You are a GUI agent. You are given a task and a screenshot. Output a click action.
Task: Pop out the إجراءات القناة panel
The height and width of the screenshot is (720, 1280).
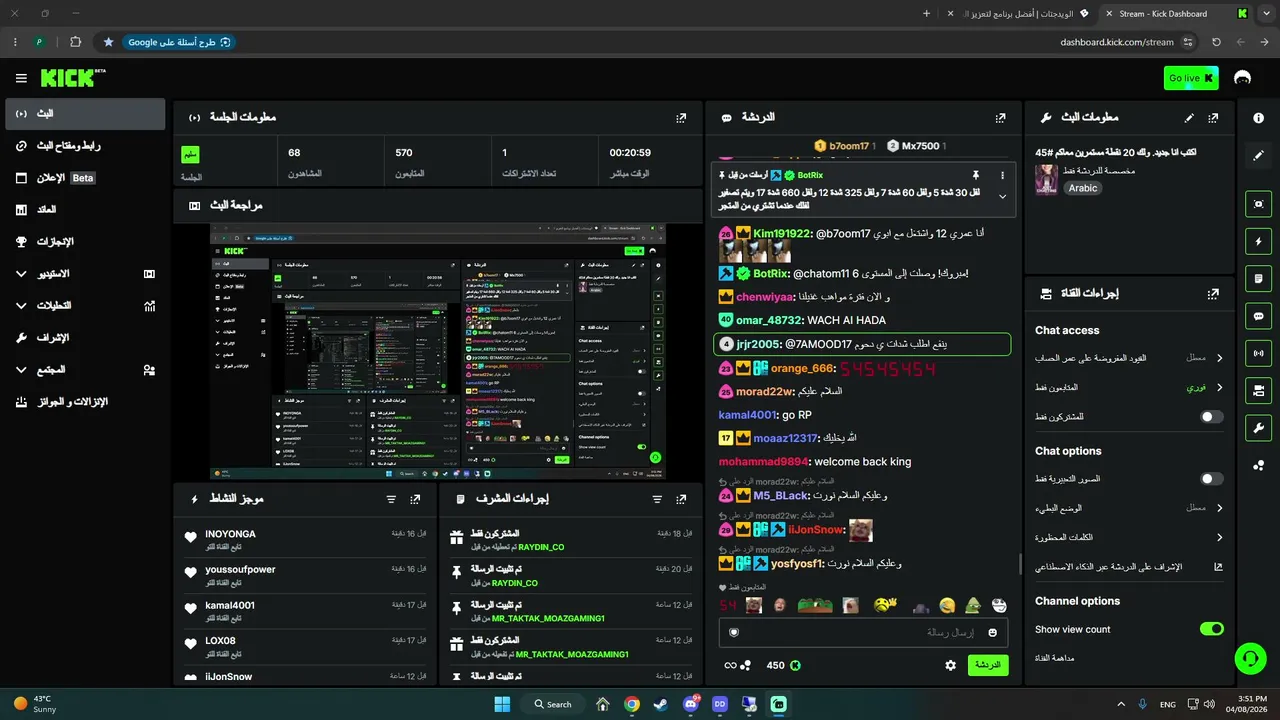[1213, 294]
